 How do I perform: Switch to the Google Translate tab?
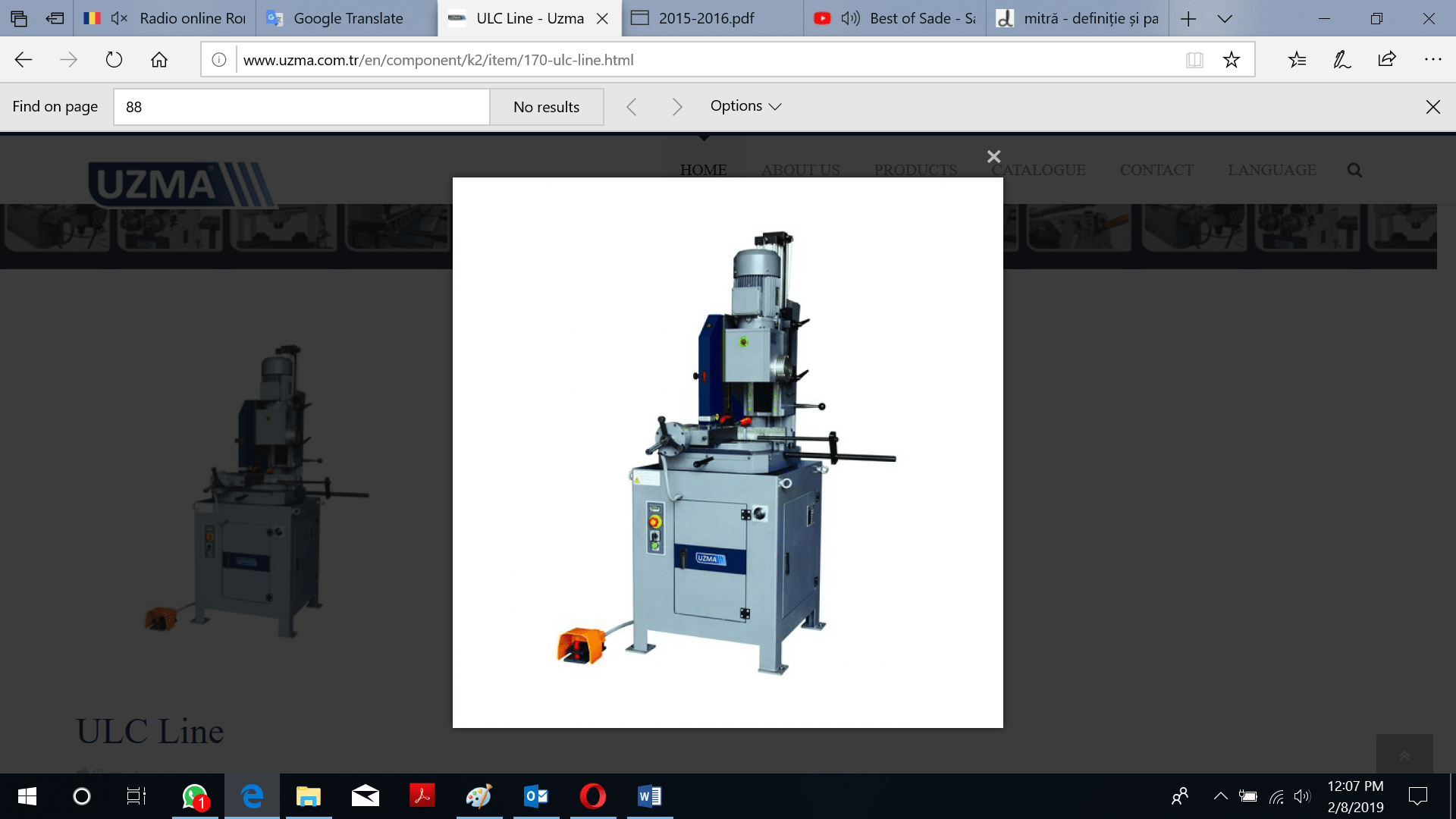click(347, 18)
